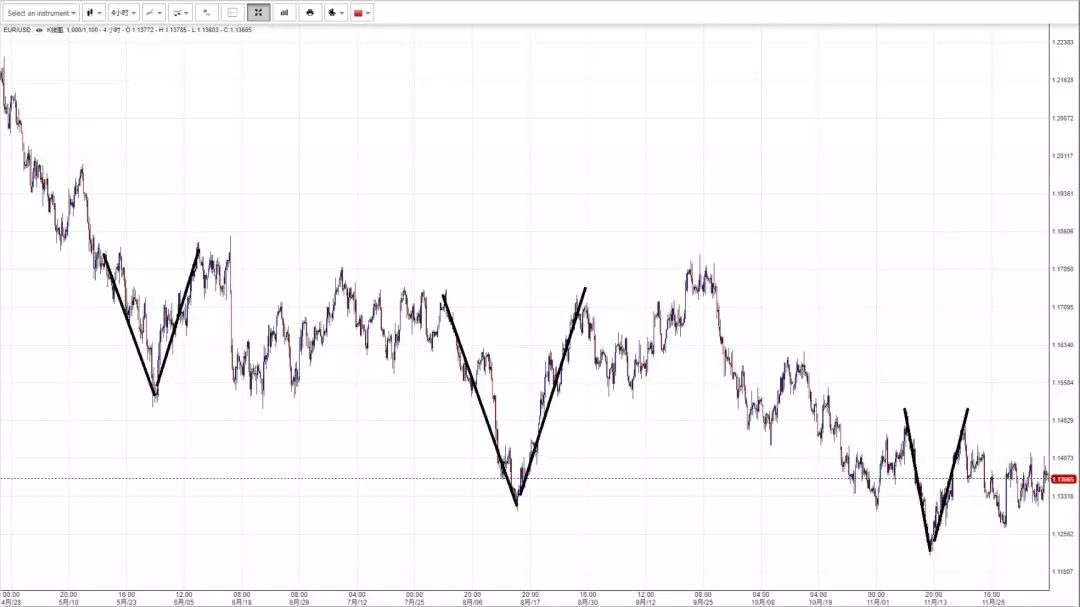Image resolution: width=1080 pixels, height=607 pixels.
Task: Click the K线图 series legend text
Action: click(x=55, y=30)
